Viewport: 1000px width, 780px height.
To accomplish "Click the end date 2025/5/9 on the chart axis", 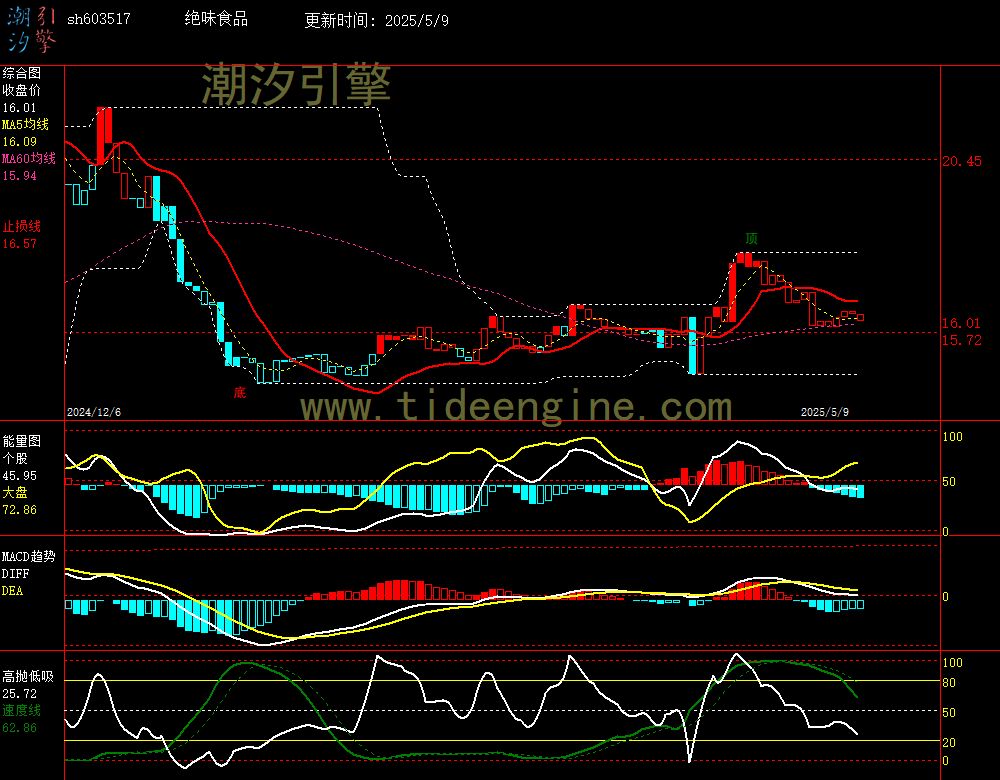I will (825, 412).
